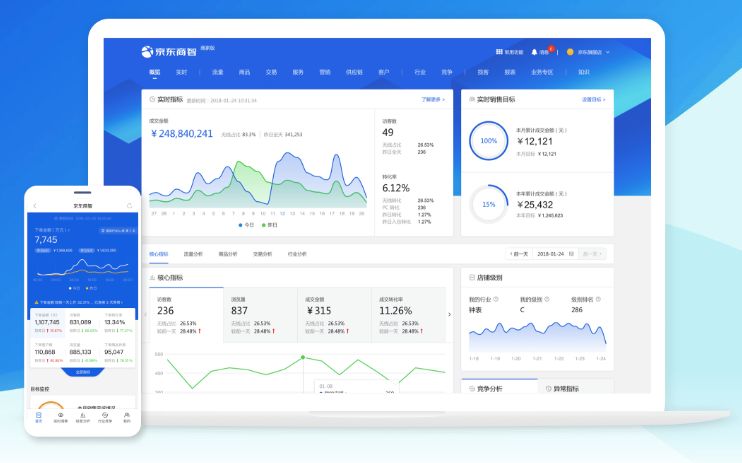Viewport: 742px width, 463px height.
Task: Tap fourth icon in phone bottom bar
Action: (105, 417)
